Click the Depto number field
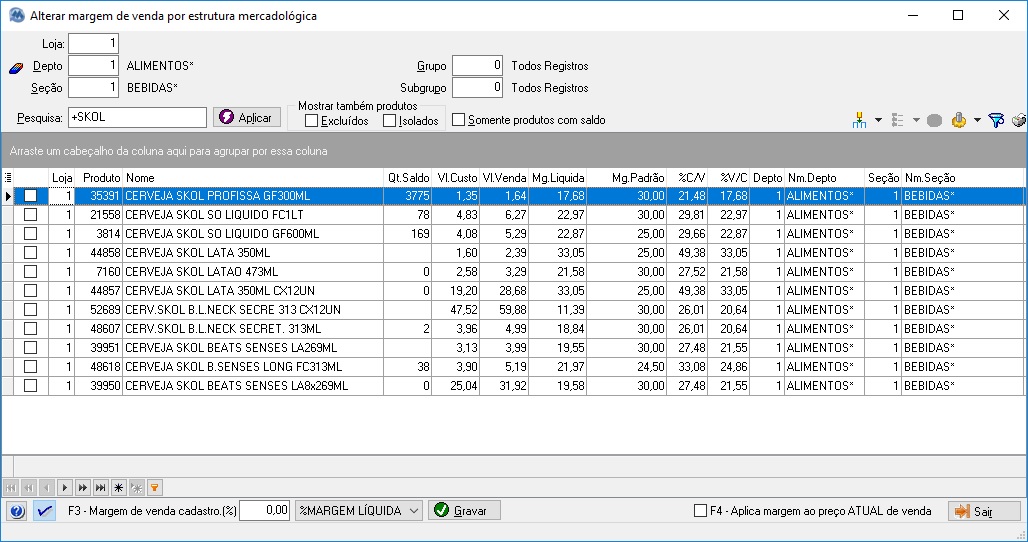1028x542 pixels. pyautogui.click(x=93, y=66)
